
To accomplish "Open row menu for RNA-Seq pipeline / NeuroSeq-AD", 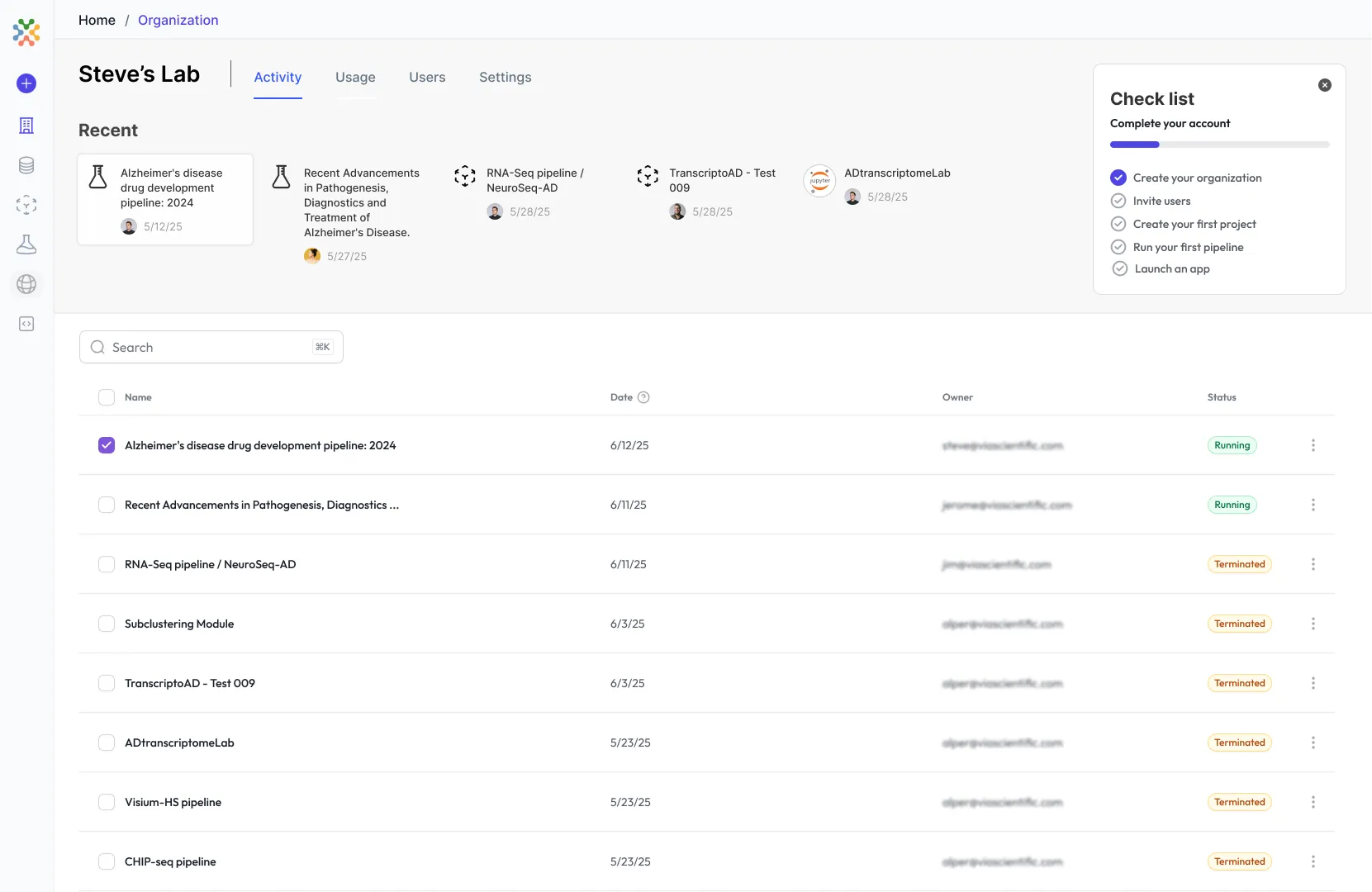I will click(x=1313, y=564).
